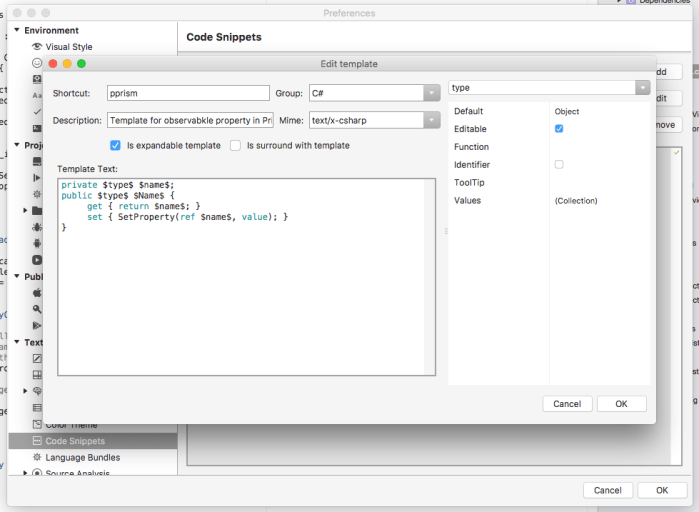Click the Visual Style eye icon
699x512 pixels.
37,47
